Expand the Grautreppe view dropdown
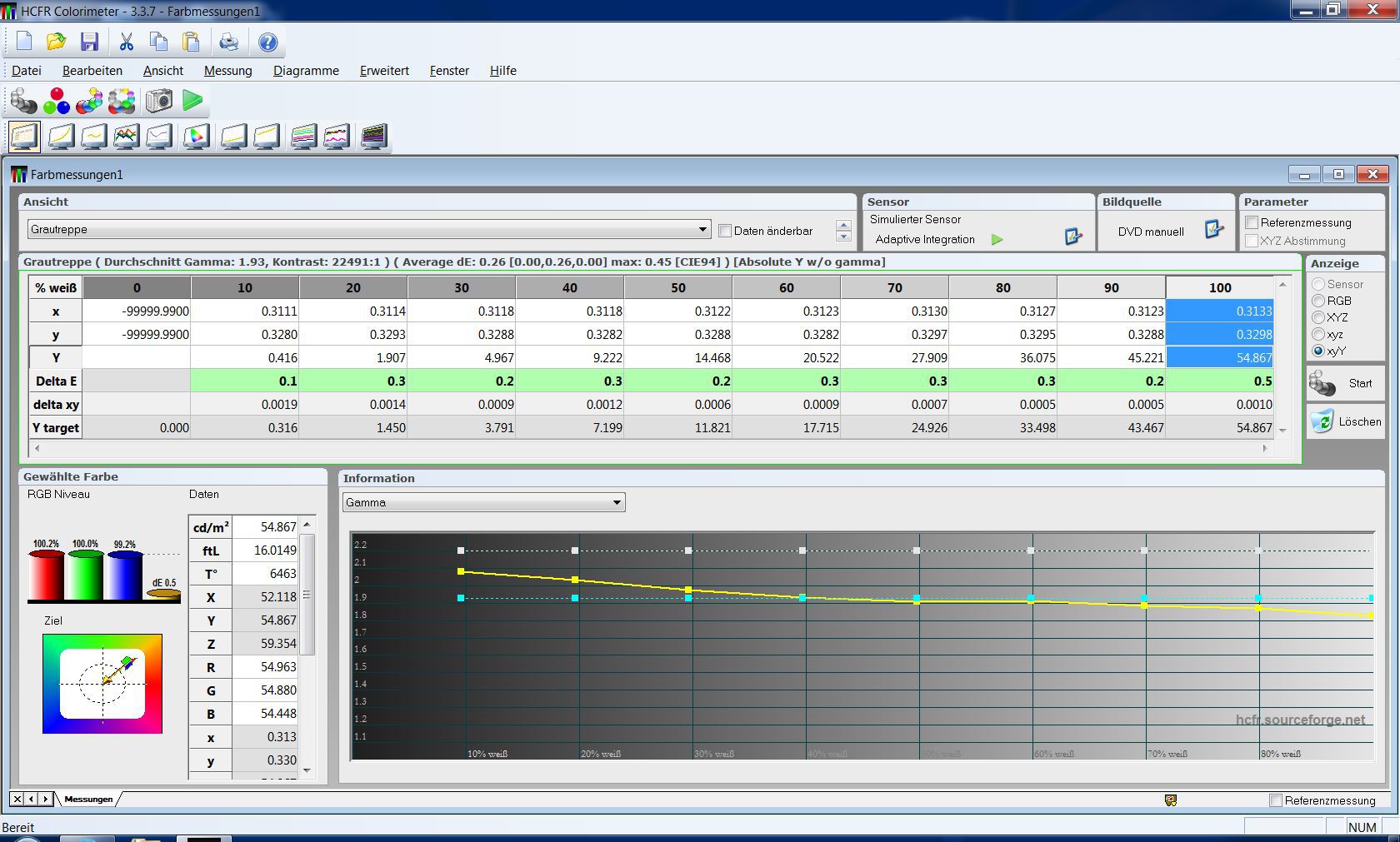The image size is (1400, 842). (702, 229)
